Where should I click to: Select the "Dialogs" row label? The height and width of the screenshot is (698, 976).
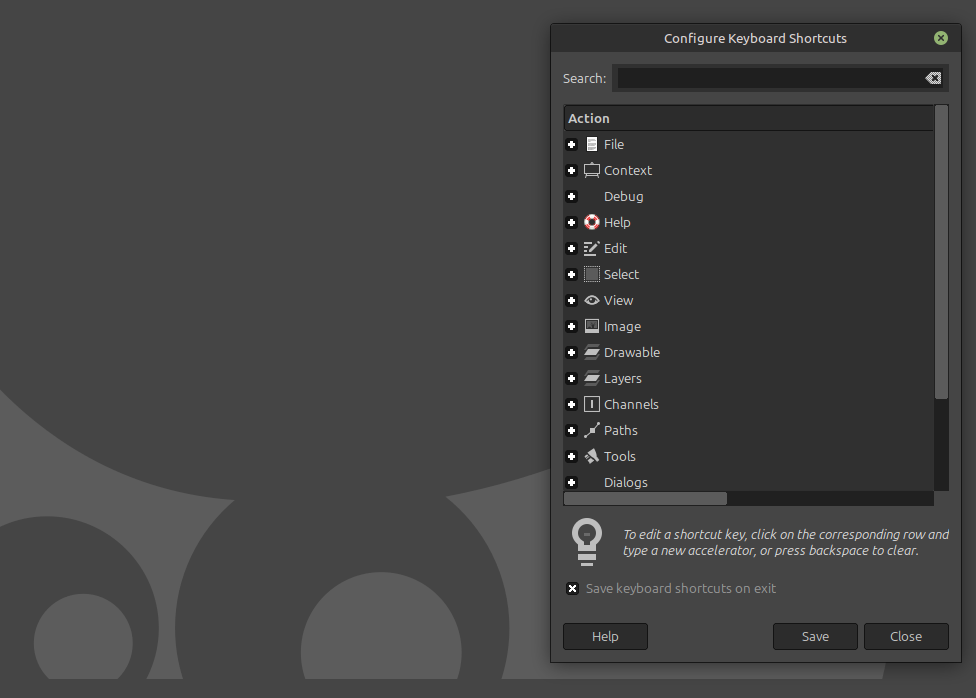pos(626,483)
